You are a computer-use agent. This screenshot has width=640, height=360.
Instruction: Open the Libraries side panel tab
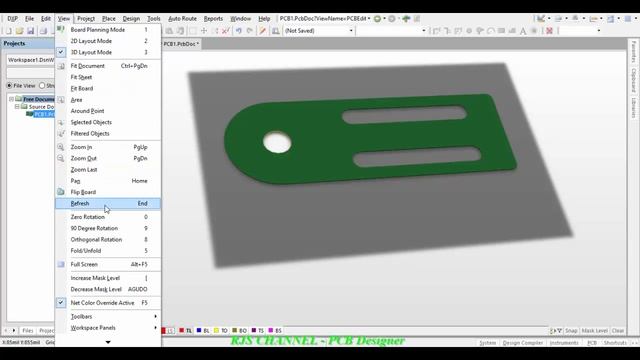point(633,107)
